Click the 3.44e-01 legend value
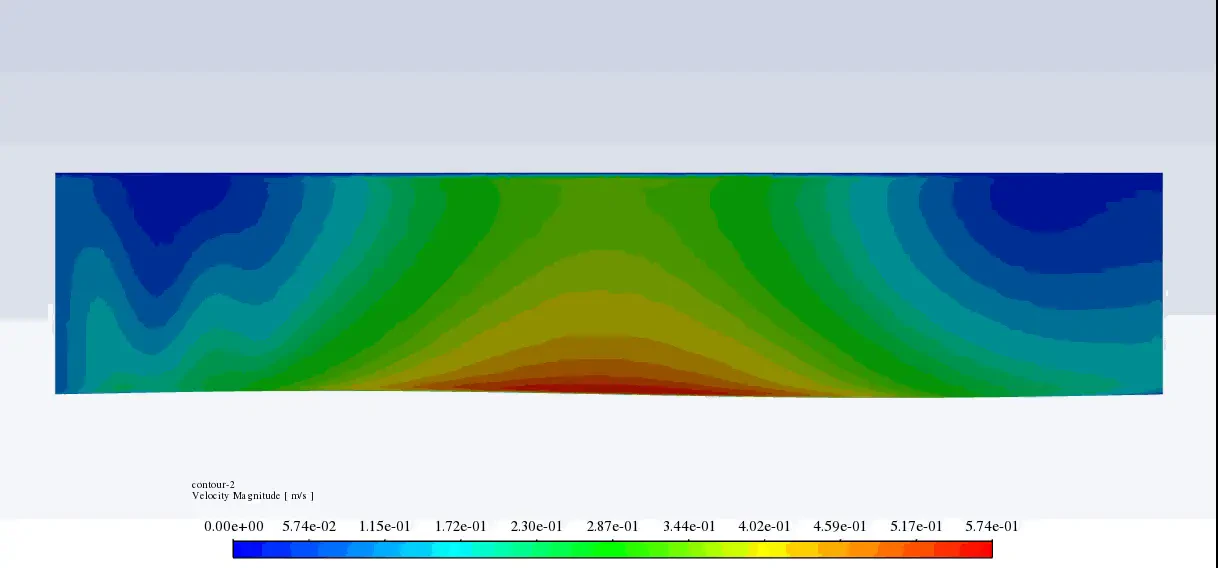 pyautogui.click(x=689, y=526)
